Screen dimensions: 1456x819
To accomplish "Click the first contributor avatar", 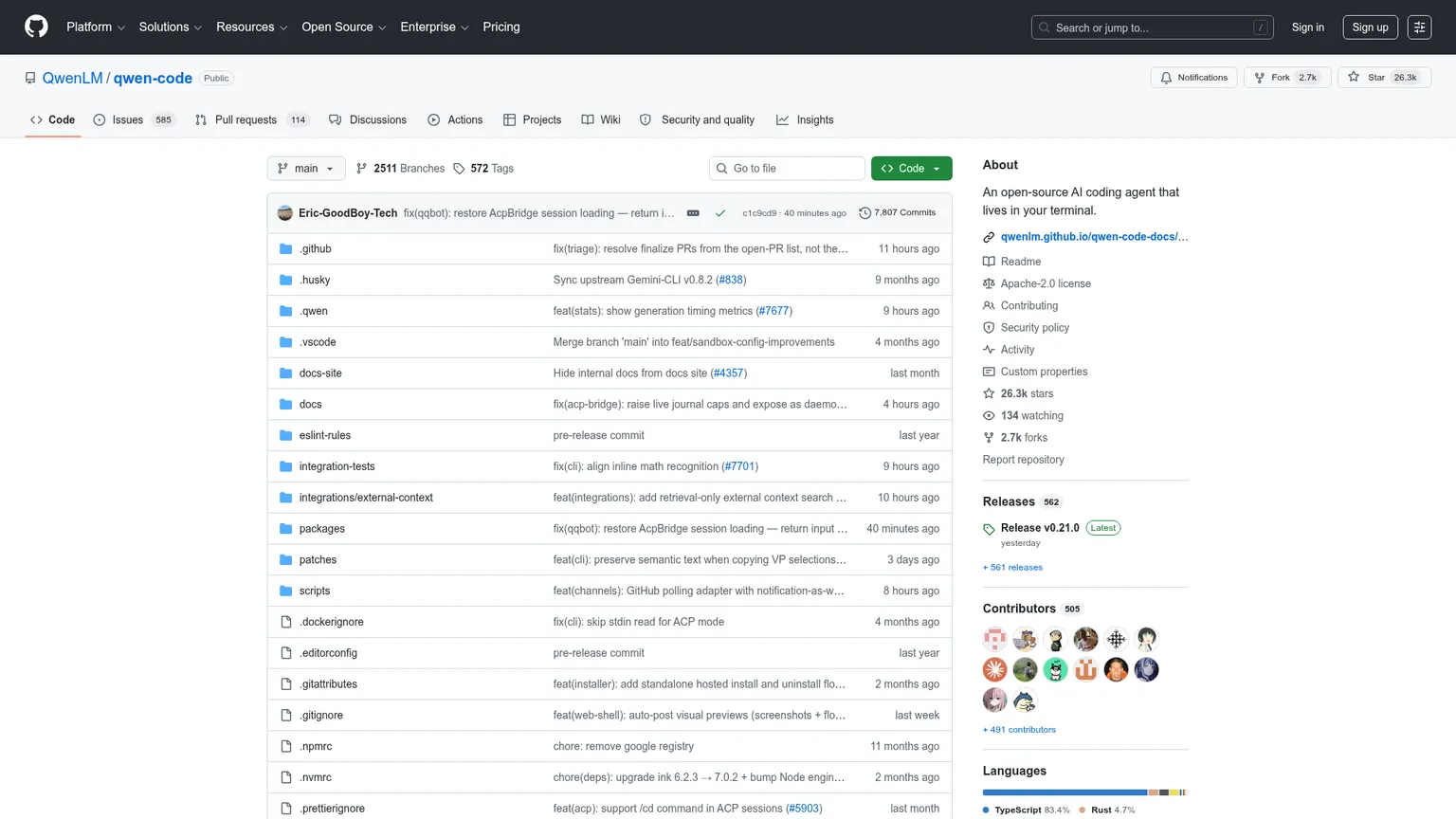I will click(x=994, y=639).
